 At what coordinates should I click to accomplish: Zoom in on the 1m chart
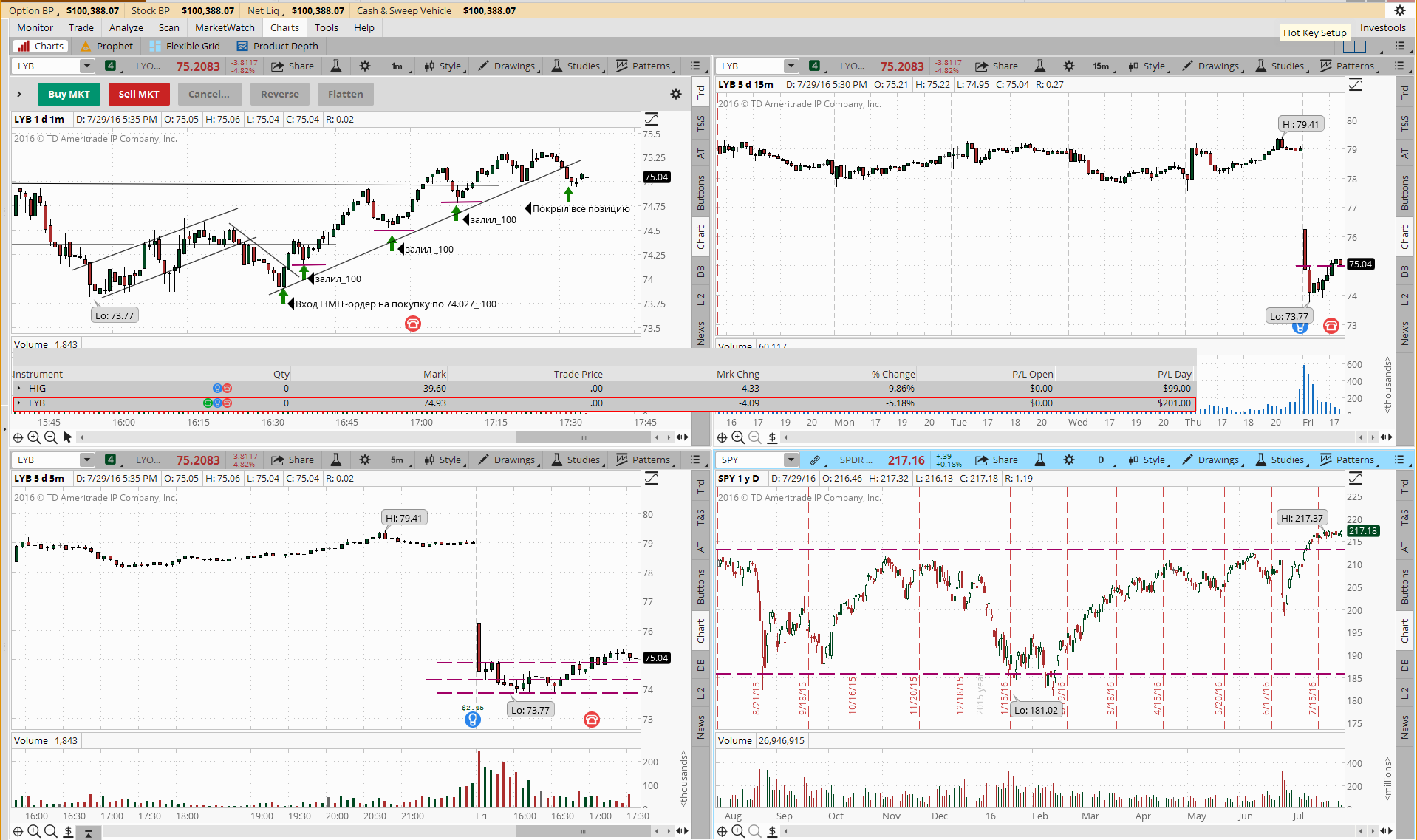[x=34, y=437]
